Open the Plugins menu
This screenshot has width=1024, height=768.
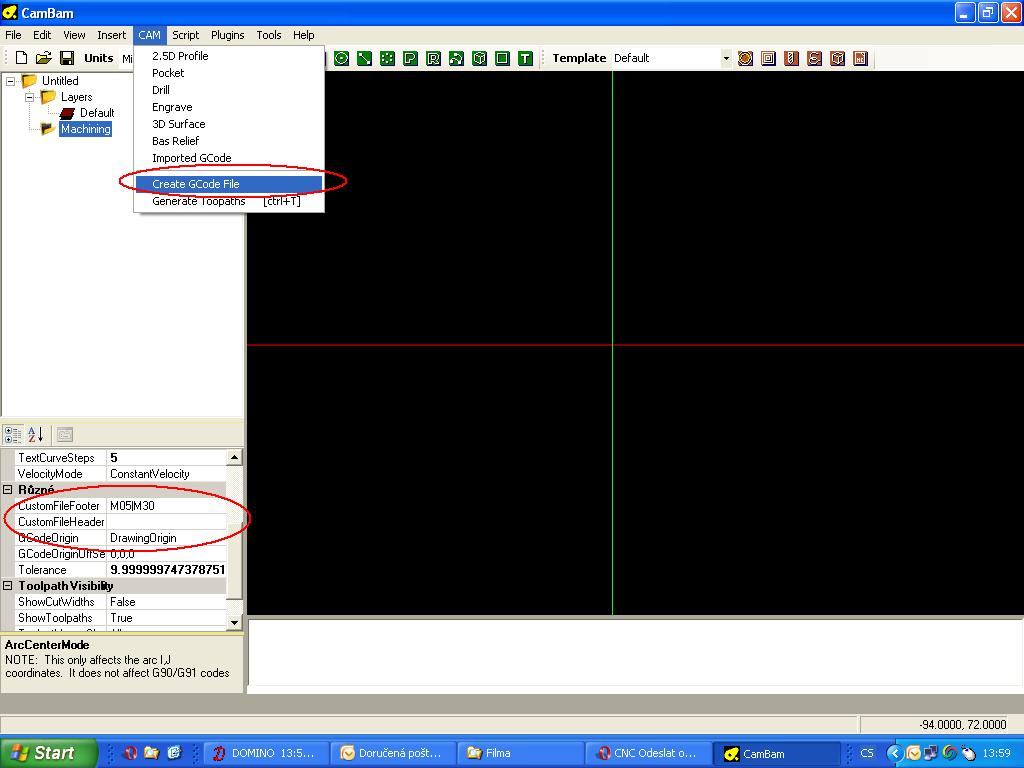pyautogui.click(x=227, y=35)
